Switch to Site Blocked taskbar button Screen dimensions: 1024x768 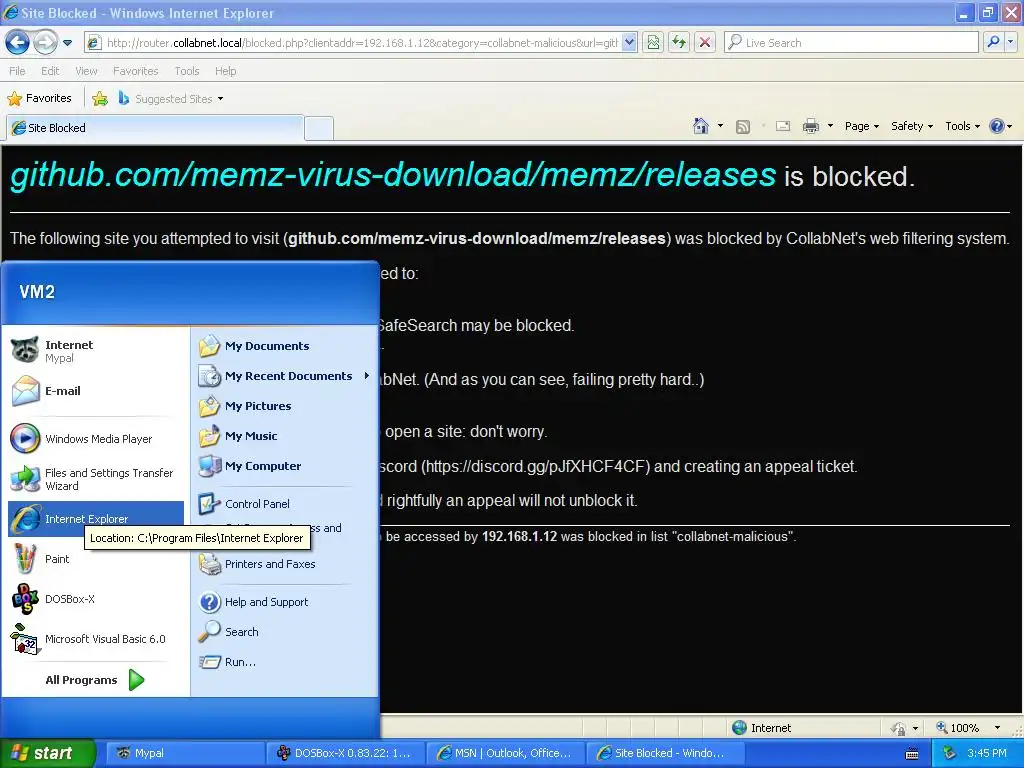click(665, 754)
